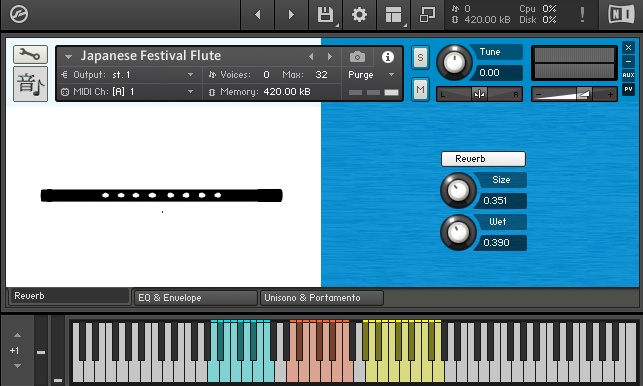This screenshot has width=643, height=386.
Task: Solo the instrument with S button
Action: click(420, 57)
